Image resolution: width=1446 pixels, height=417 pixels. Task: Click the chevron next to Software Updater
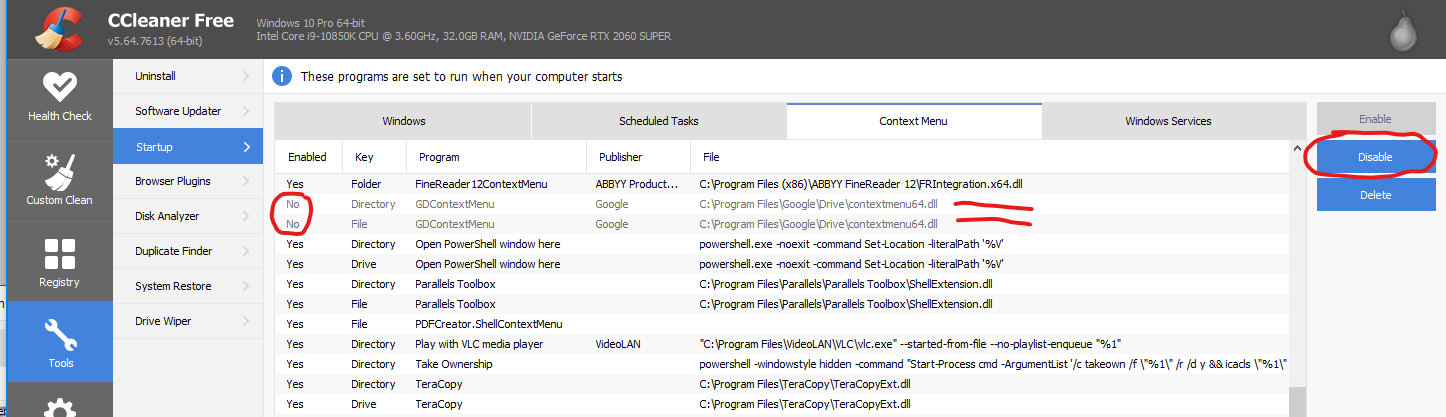246,111
